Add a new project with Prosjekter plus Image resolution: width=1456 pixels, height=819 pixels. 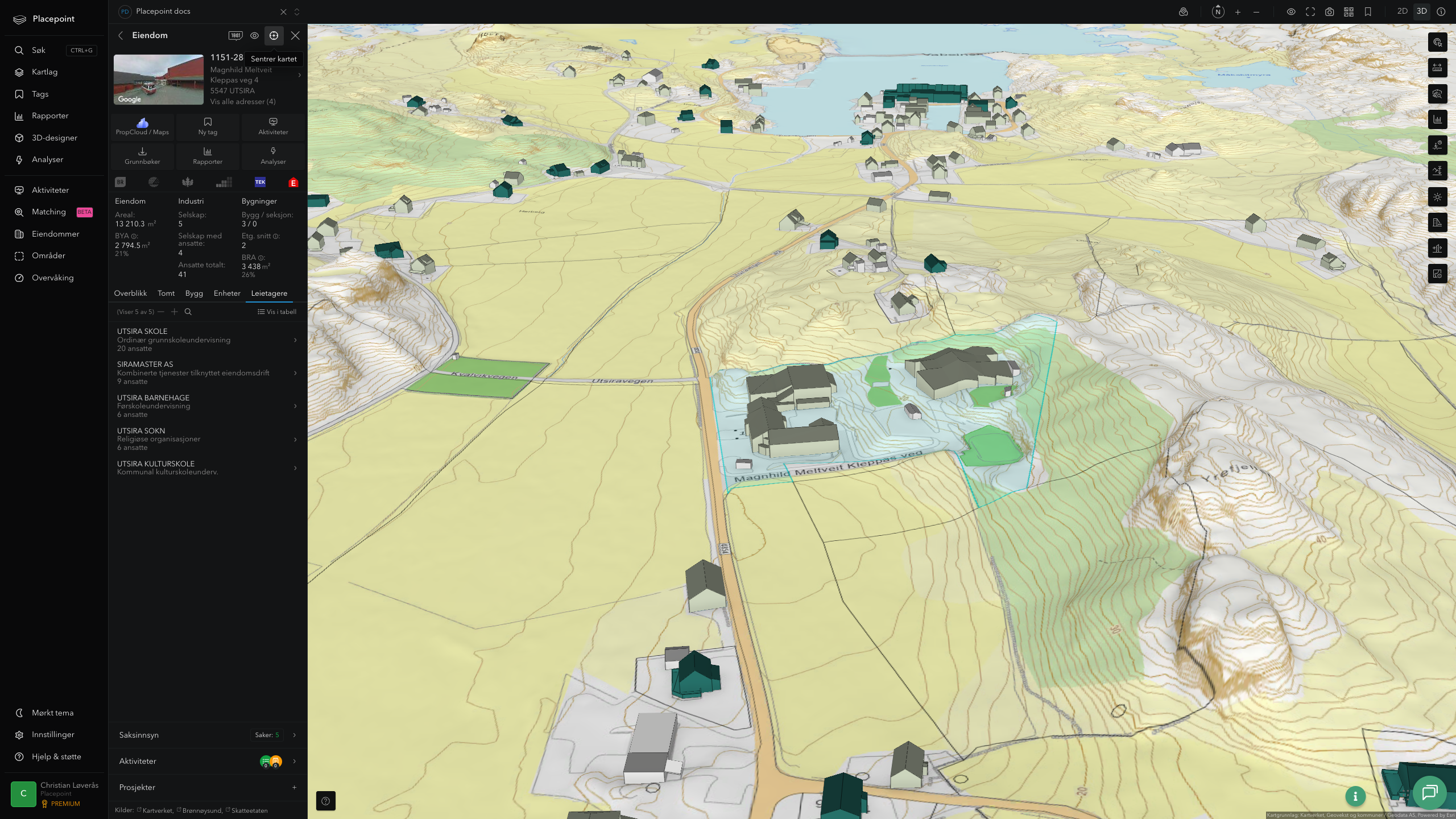294,787
